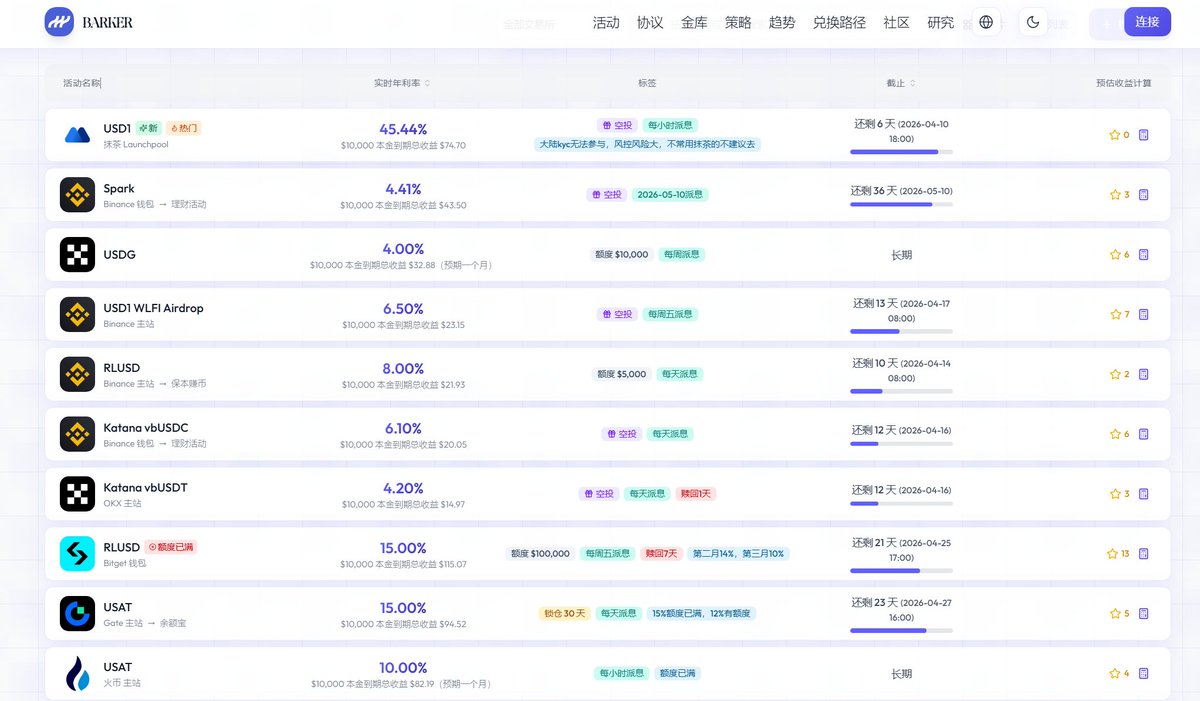Screen dimensions: 1200x701
Task: Open the 策略 menu item
Action: pos(738,22)
